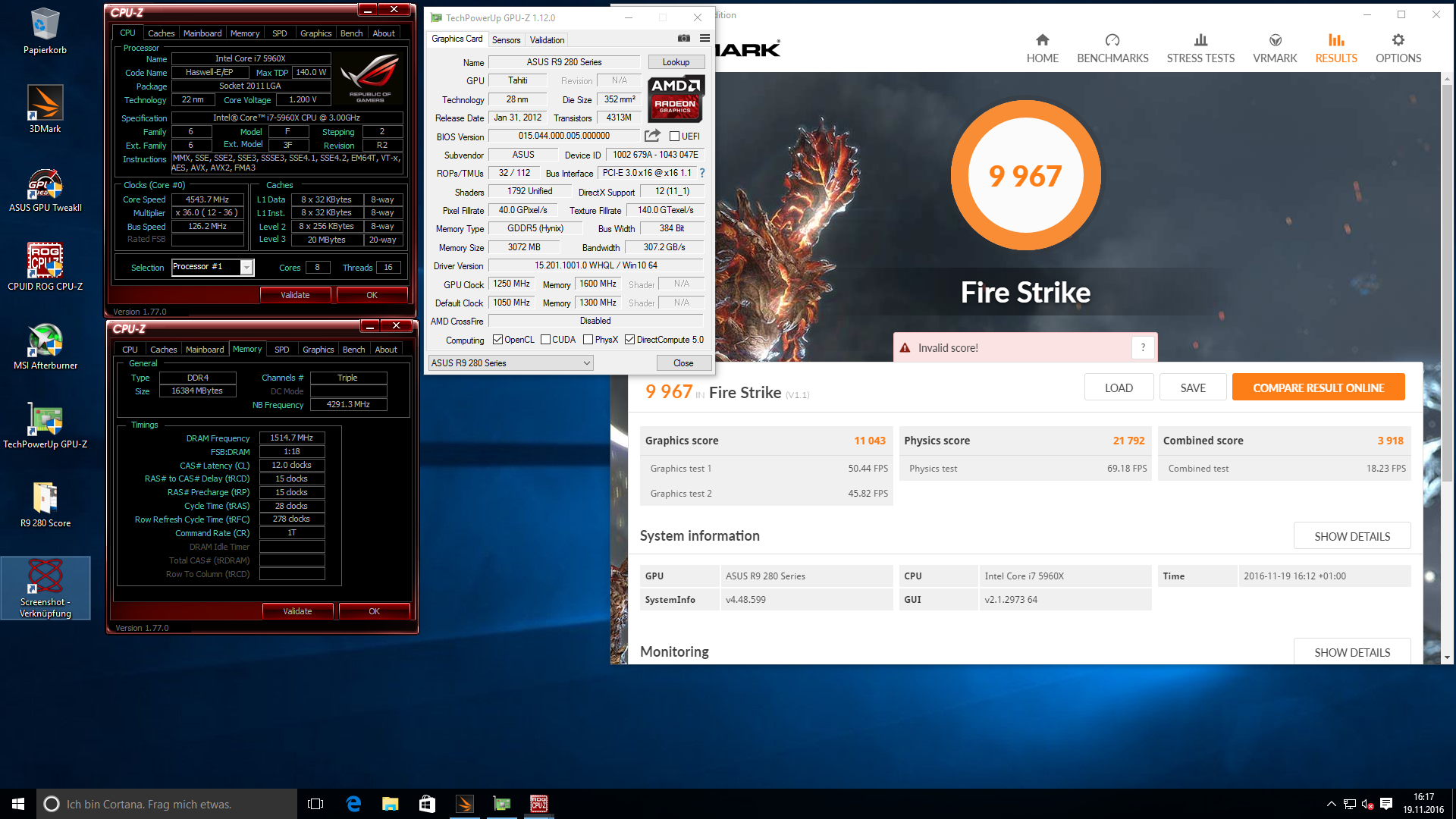The image size is (1456, 819).
Task: Open 3DMark VRMARK section
Action: click(1275, 49)
